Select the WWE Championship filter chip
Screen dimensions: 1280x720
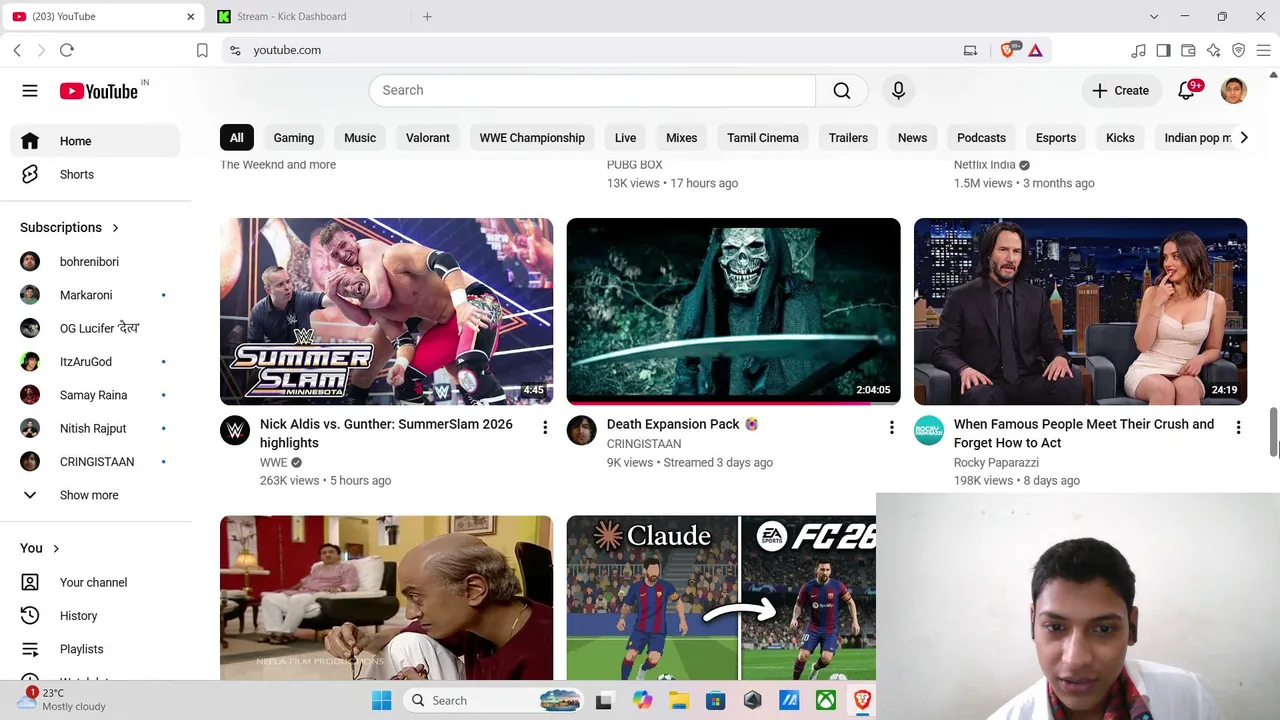(x=532, y=138)
